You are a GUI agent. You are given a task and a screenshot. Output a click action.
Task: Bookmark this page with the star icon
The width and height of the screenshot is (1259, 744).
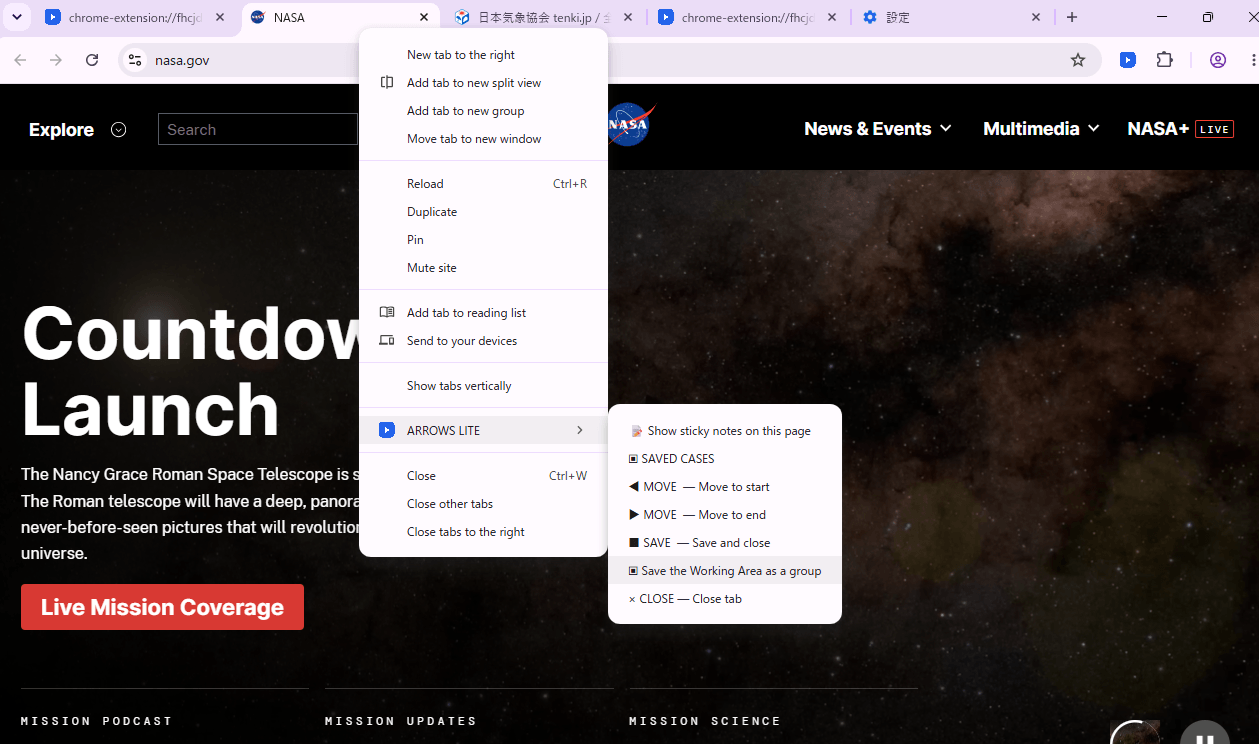pos(1078,60)
